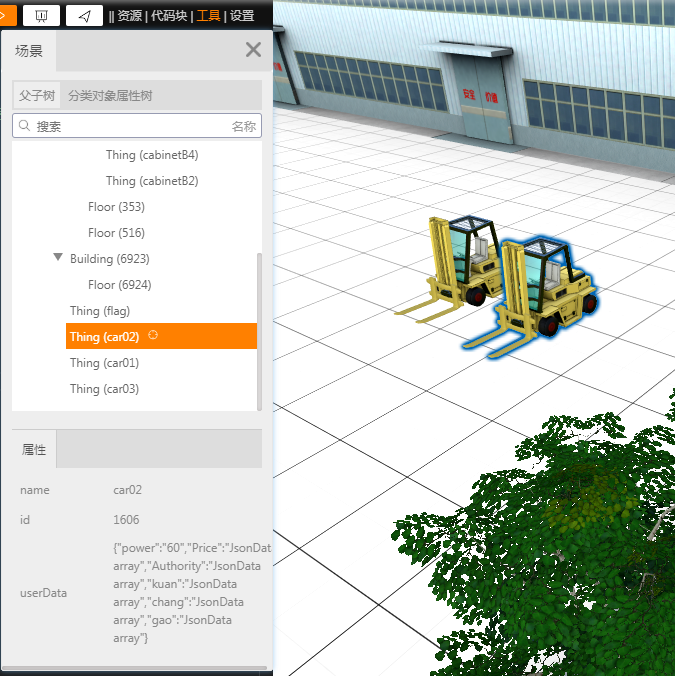Click the magnifier search icon
675x676 pixels.
[25, 125]
